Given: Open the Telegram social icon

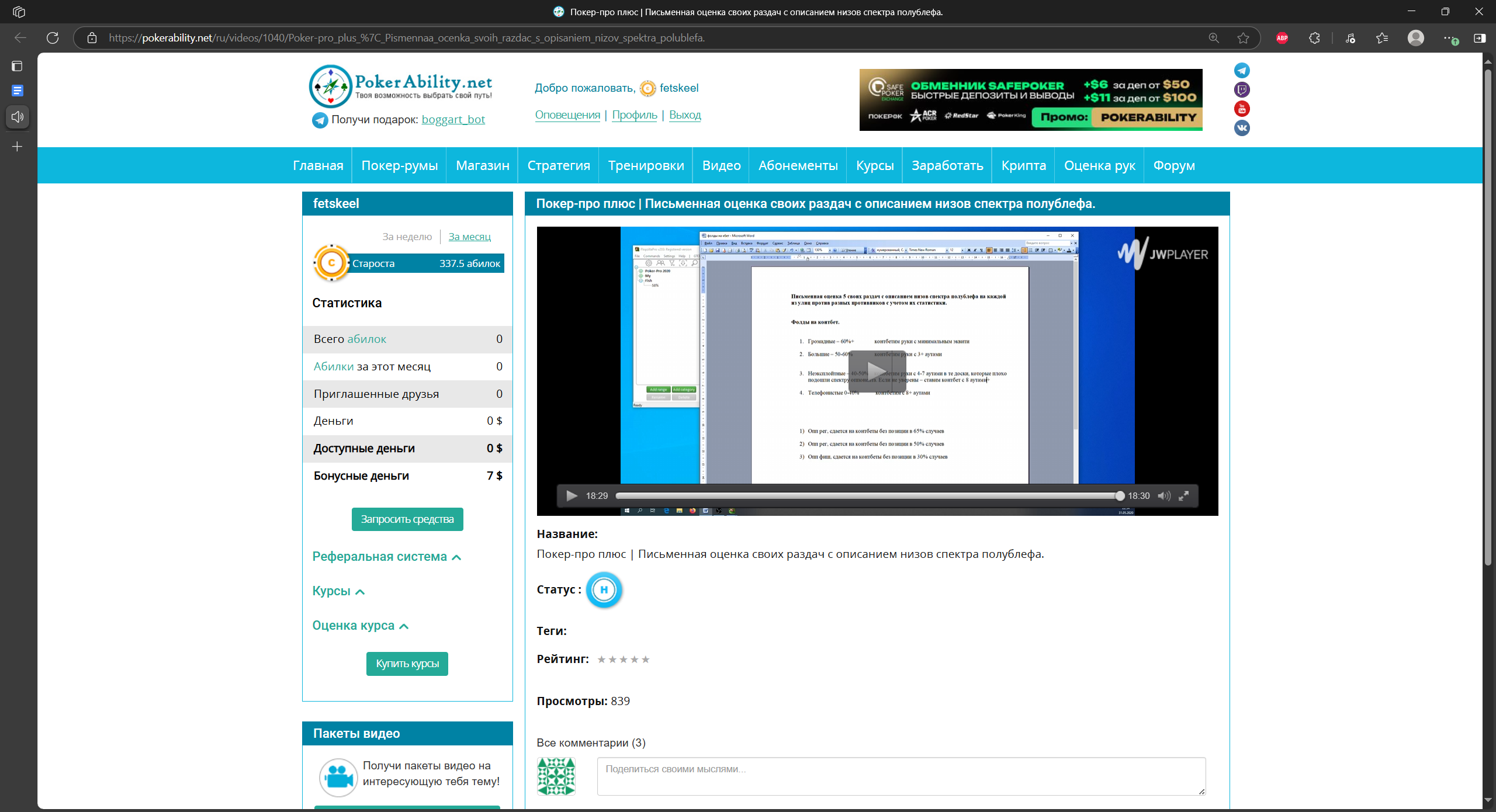Looking at the screenshot, I should 1242,71.
